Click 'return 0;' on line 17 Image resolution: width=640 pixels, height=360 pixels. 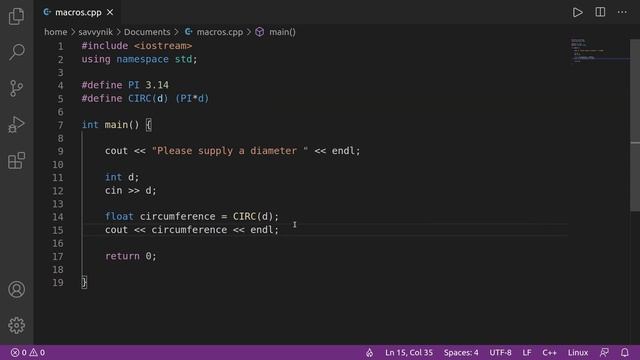131,256
